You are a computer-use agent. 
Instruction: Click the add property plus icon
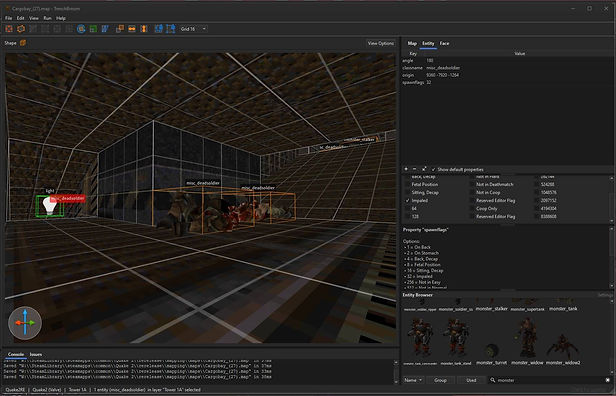tap(406, 169)
